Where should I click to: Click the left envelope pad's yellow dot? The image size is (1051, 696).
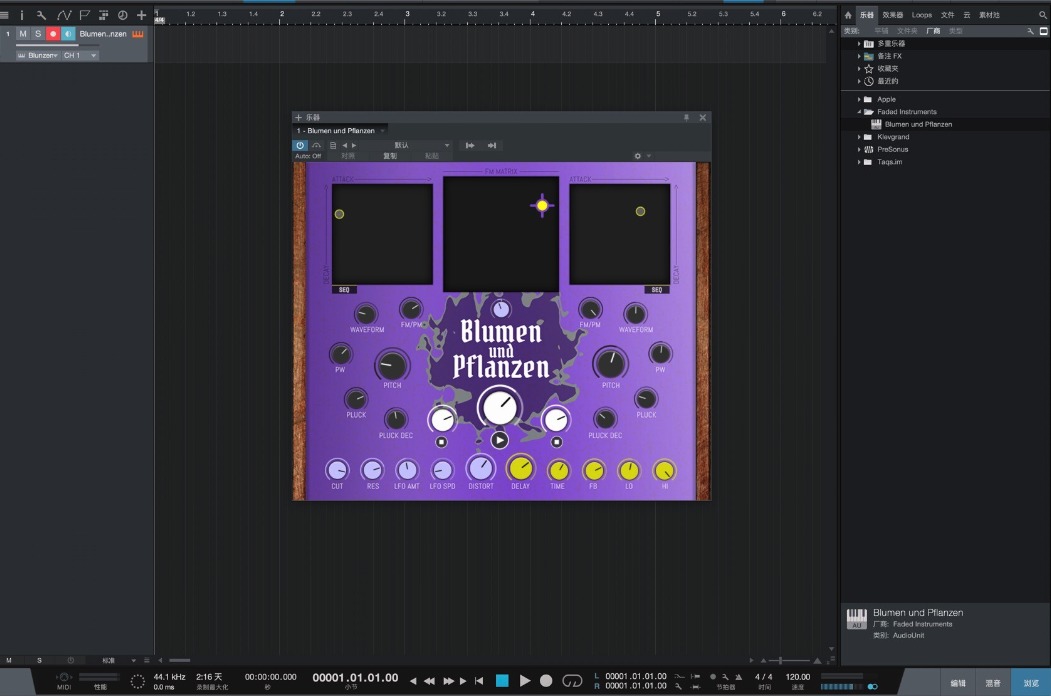[339, 214]
